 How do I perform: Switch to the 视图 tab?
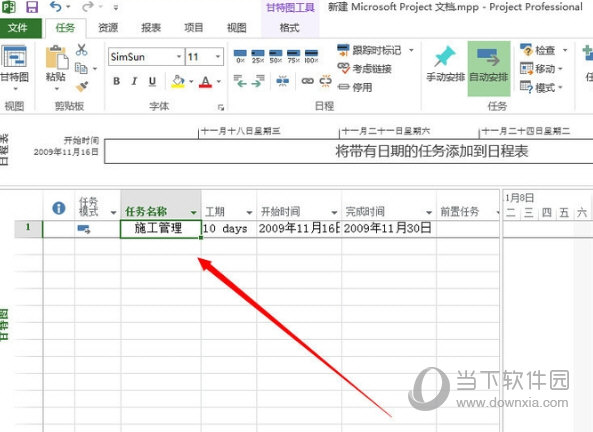237,28
